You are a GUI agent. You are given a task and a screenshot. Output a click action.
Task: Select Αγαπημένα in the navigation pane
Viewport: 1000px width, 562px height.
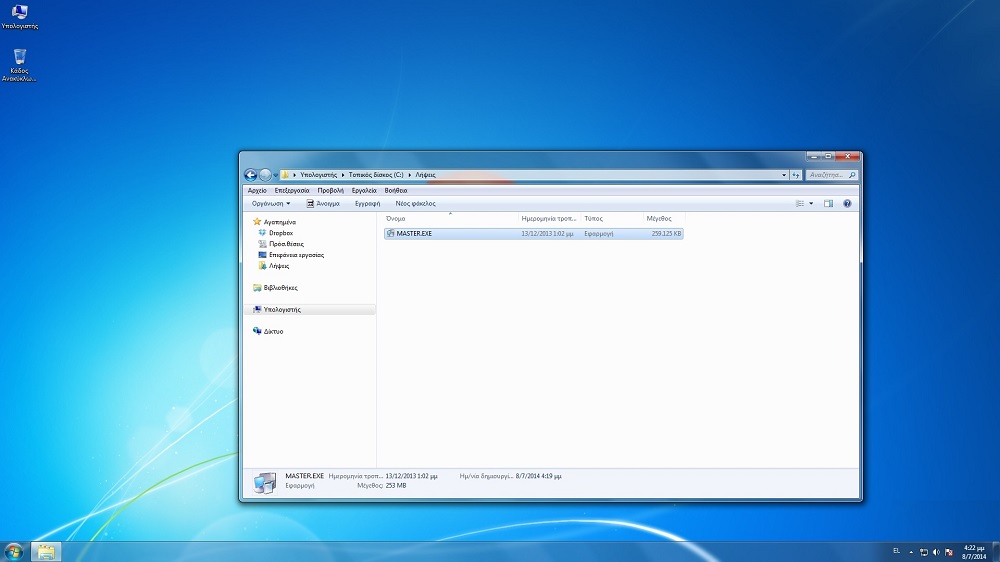point(279,222)
